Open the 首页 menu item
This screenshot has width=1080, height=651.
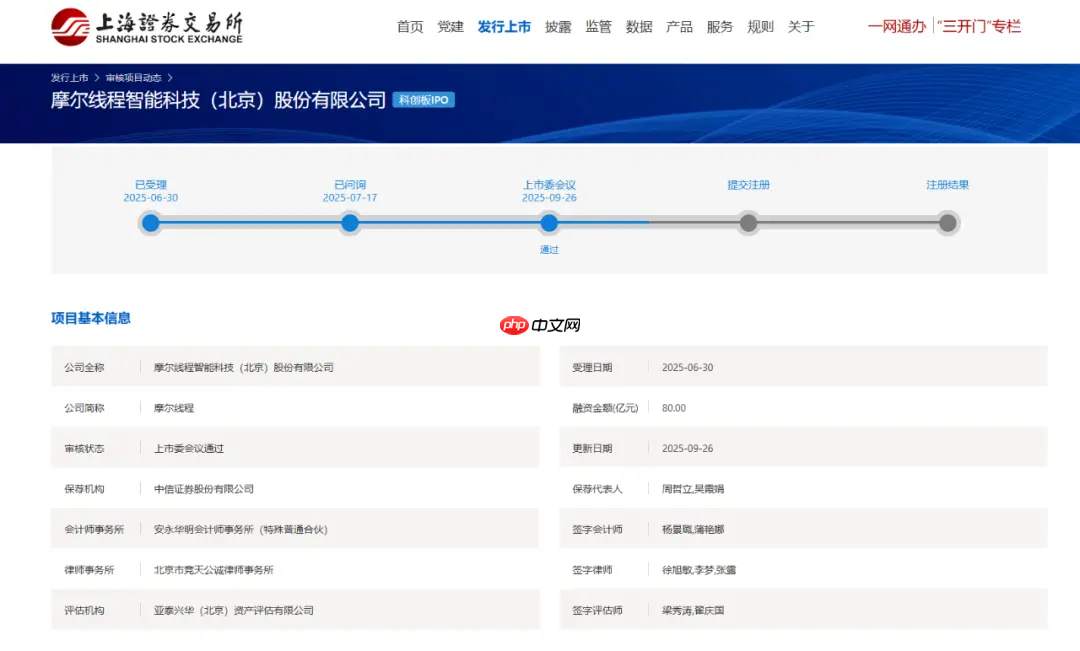tap(410, 27)
